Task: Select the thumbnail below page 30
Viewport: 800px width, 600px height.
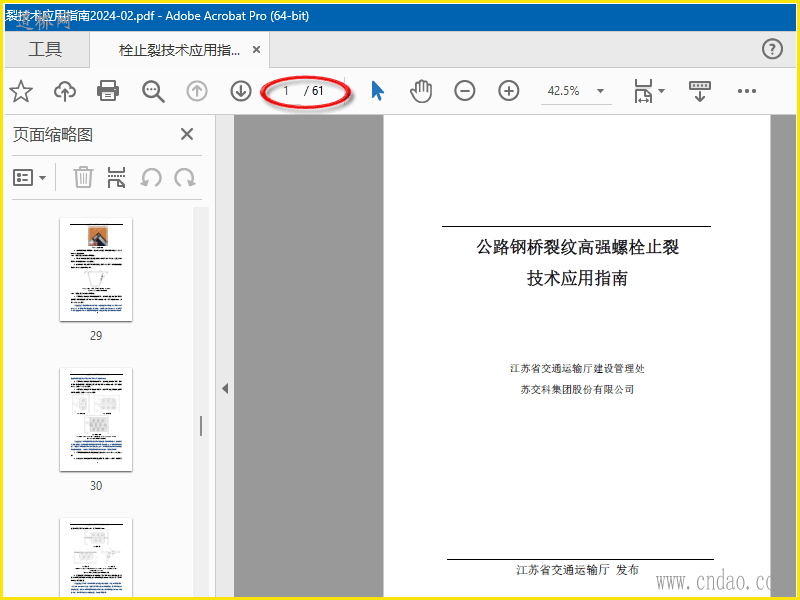Action: coord(96,557)
